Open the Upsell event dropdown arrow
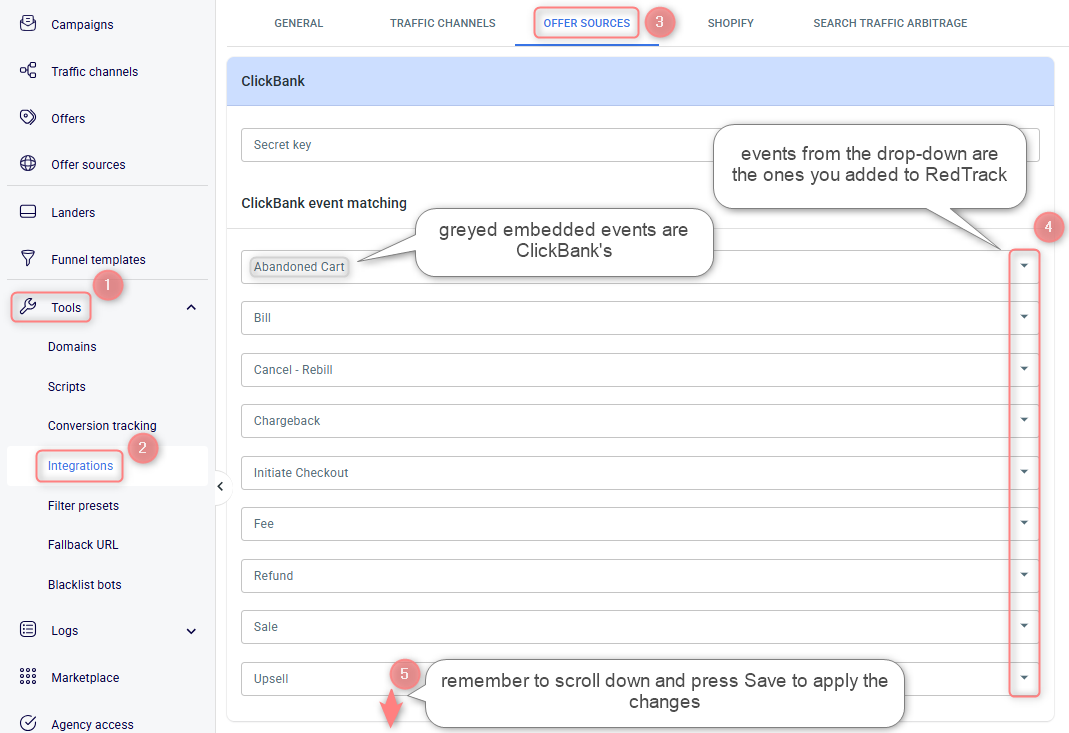 pyautogui.click(x=1024, y=678)
